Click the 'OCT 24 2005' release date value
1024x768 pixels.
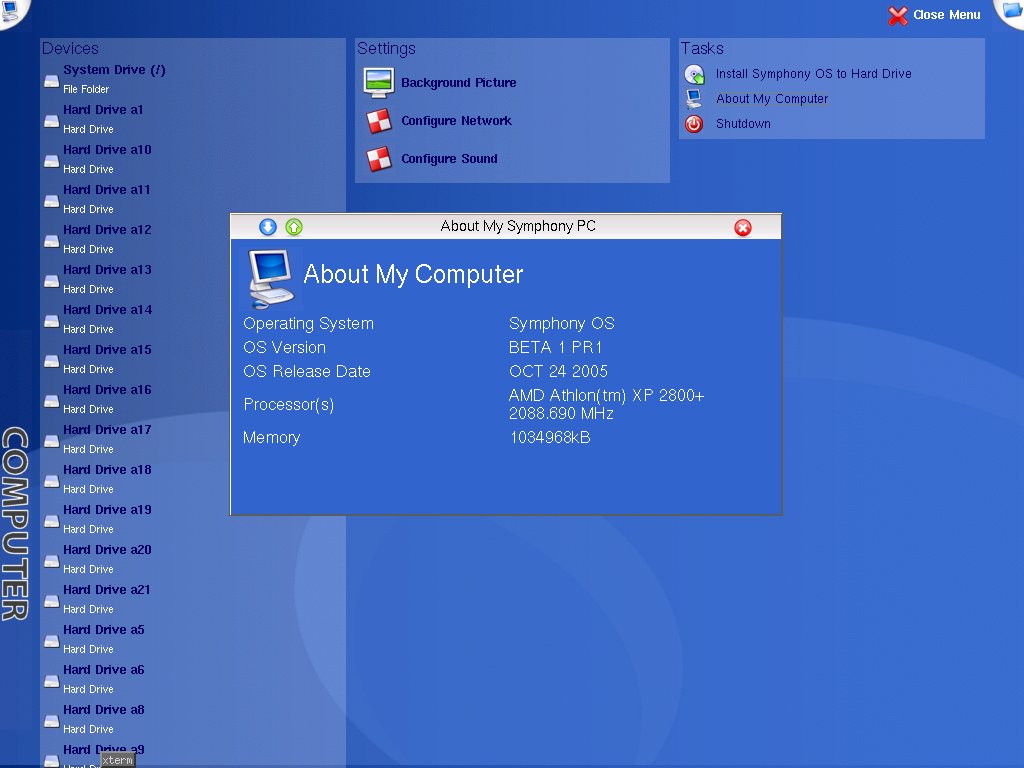pyautogui.click(x=558, y=372)
